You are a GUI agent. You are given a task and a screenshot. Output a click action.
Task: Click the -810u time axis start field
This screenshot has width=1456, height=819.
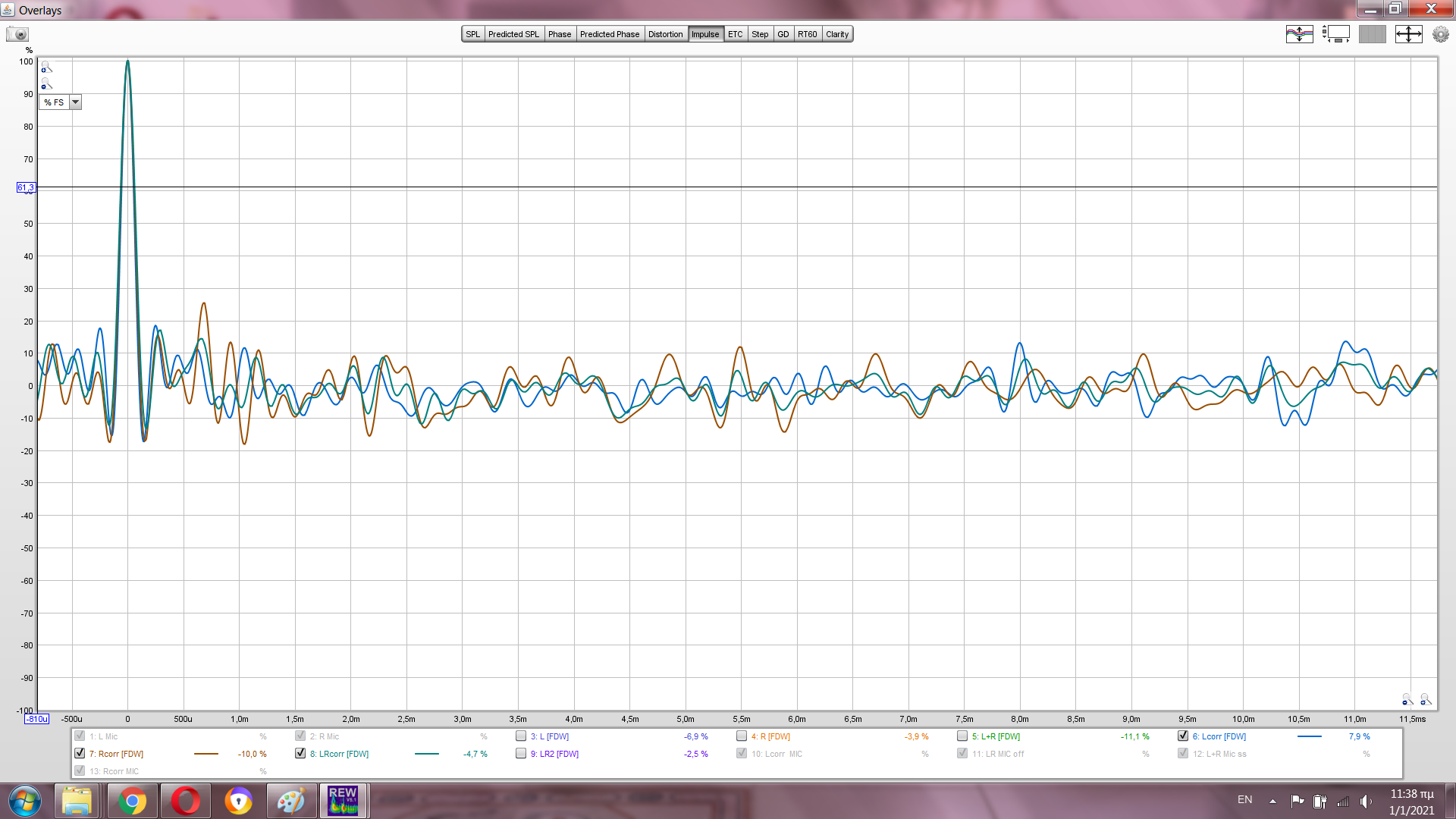(x=36, y=719)
